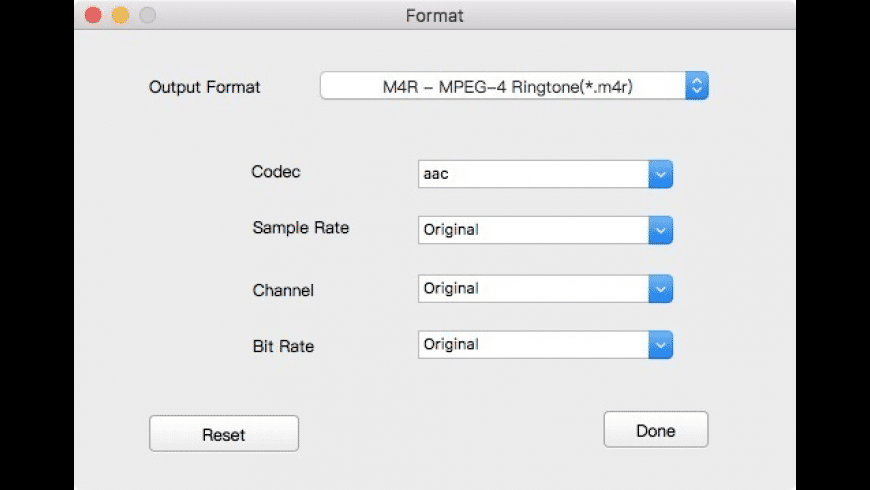Expand the Sample Rate dropdown arrow
This screenshot has width=870, height=490.
click(660, 230)
